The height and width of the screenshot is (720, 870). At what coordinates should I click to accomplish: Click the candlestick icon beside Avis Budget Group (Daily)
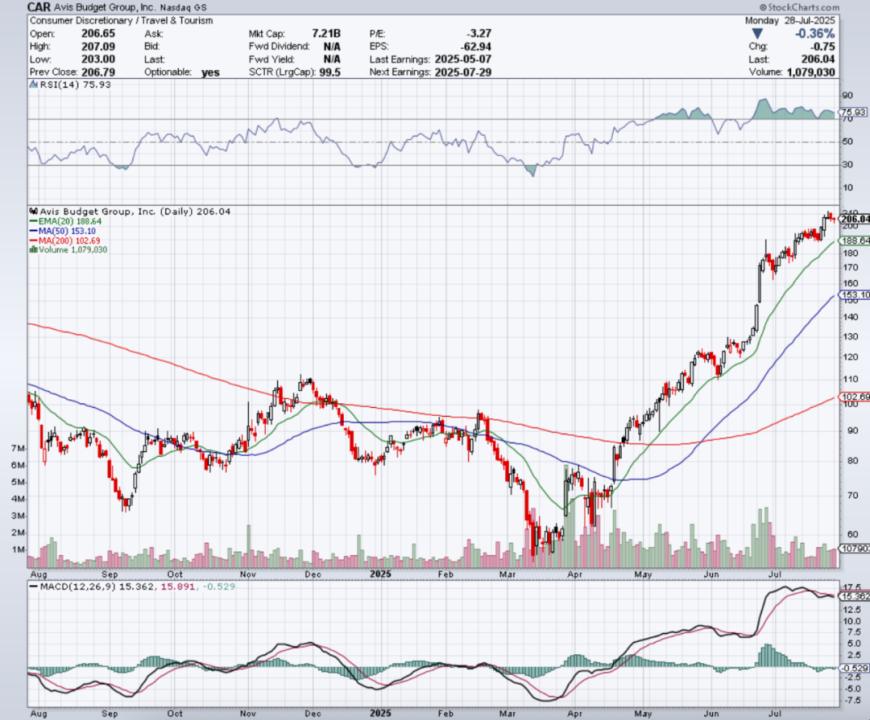coord(33,211)
